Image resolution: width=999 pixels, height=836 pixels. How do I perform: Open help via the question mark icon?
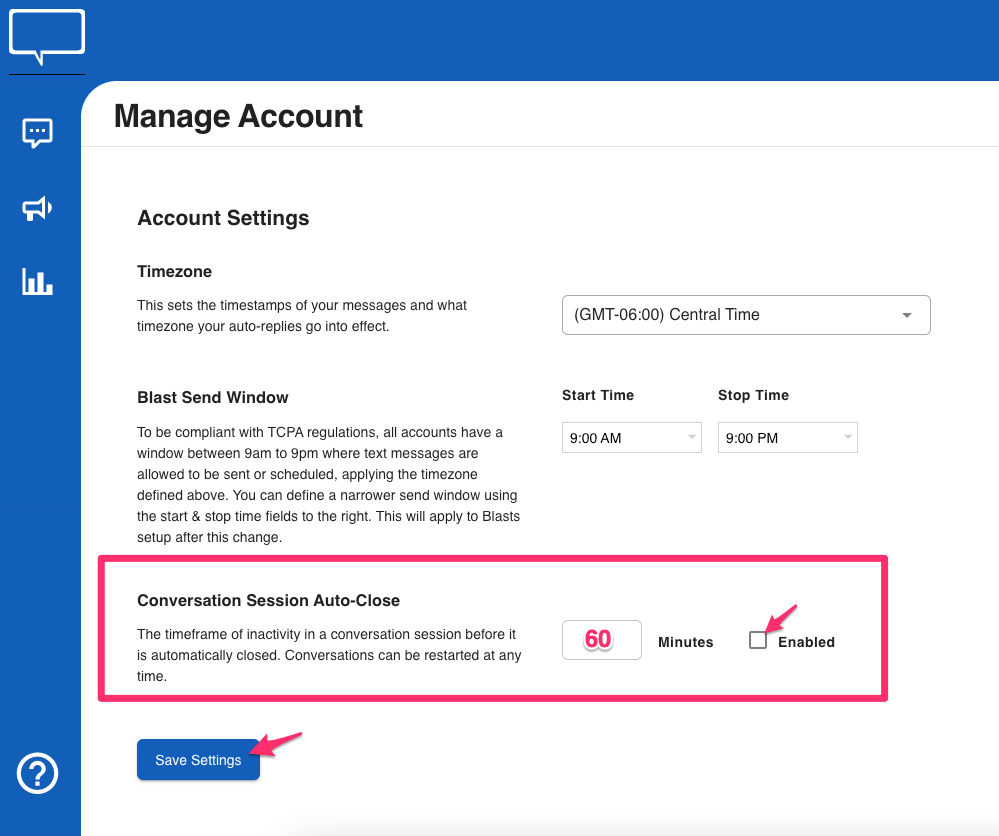click(x=38, y=773)
